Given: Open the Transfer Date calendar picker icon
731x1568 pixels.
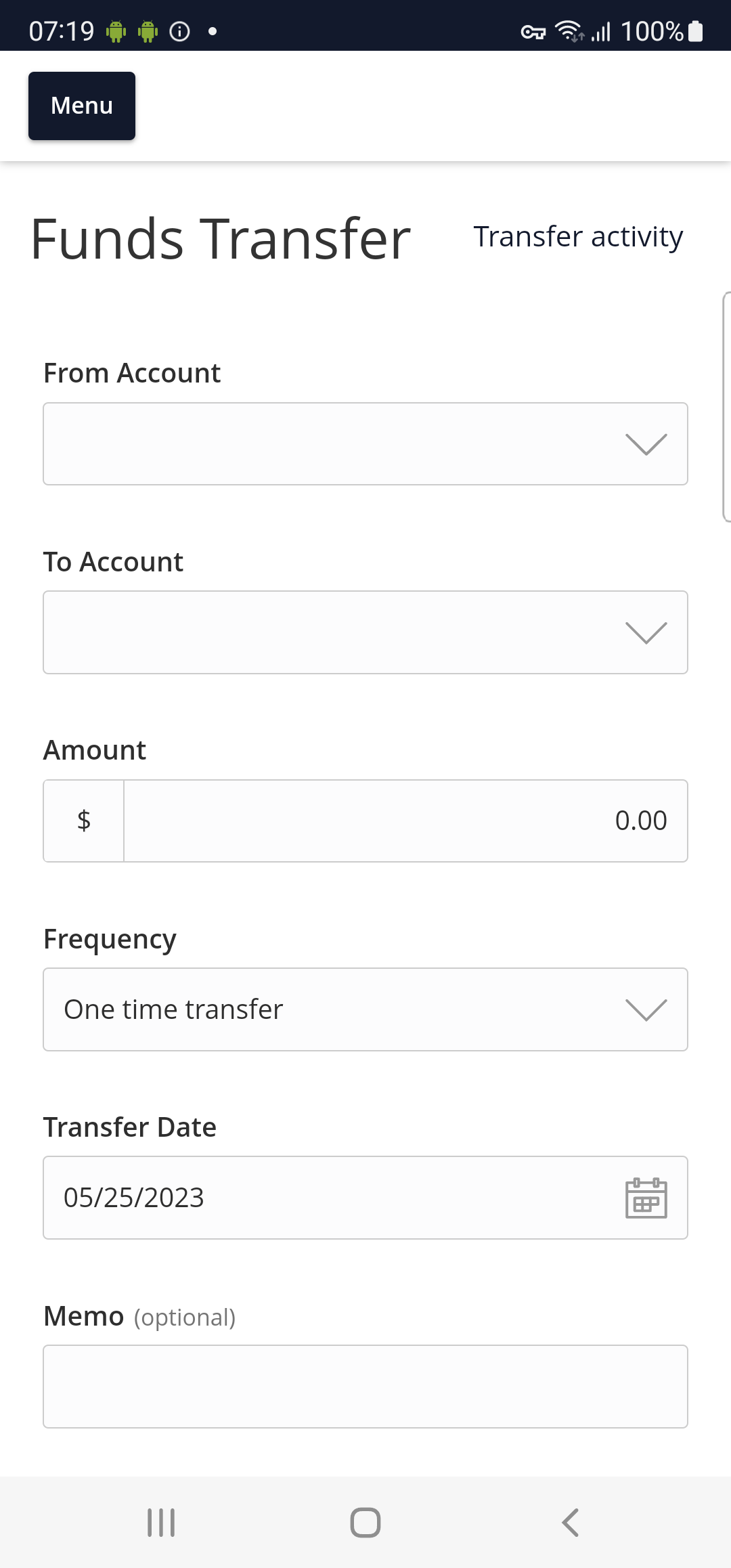Looking at the screenshot, I should point(646,1198).
